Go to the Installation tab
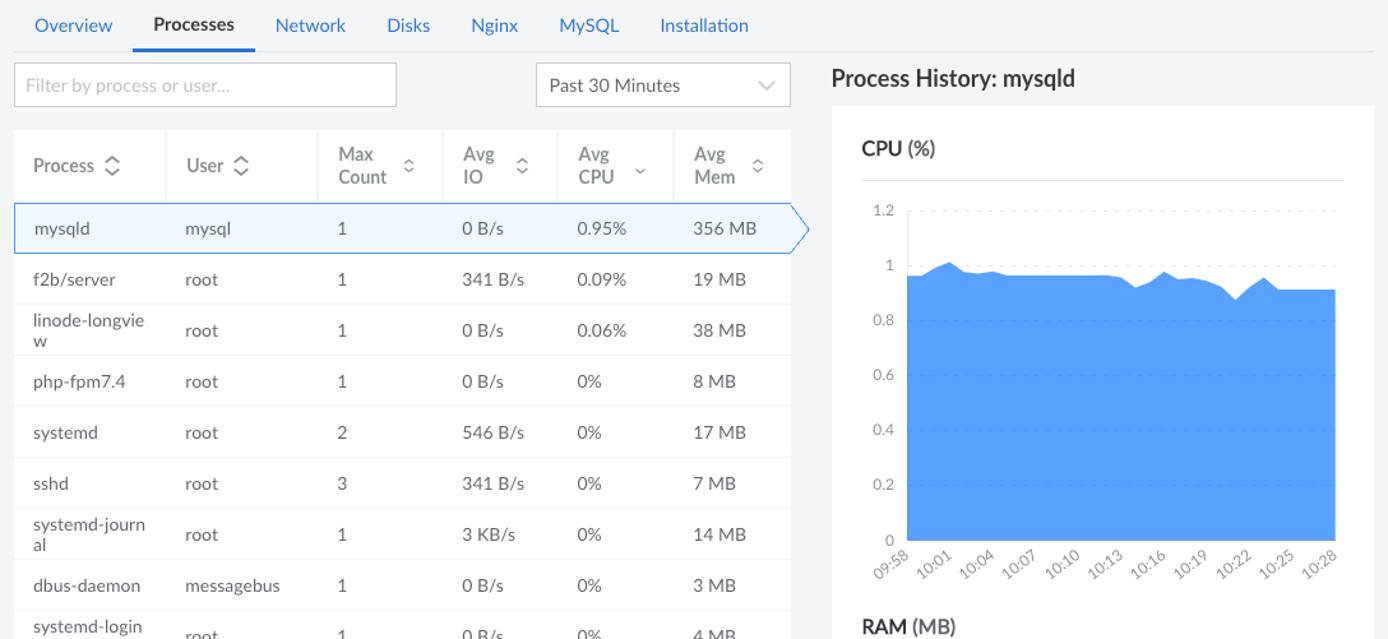This screenshot has width=1388, height=639. tap(703, 25)
